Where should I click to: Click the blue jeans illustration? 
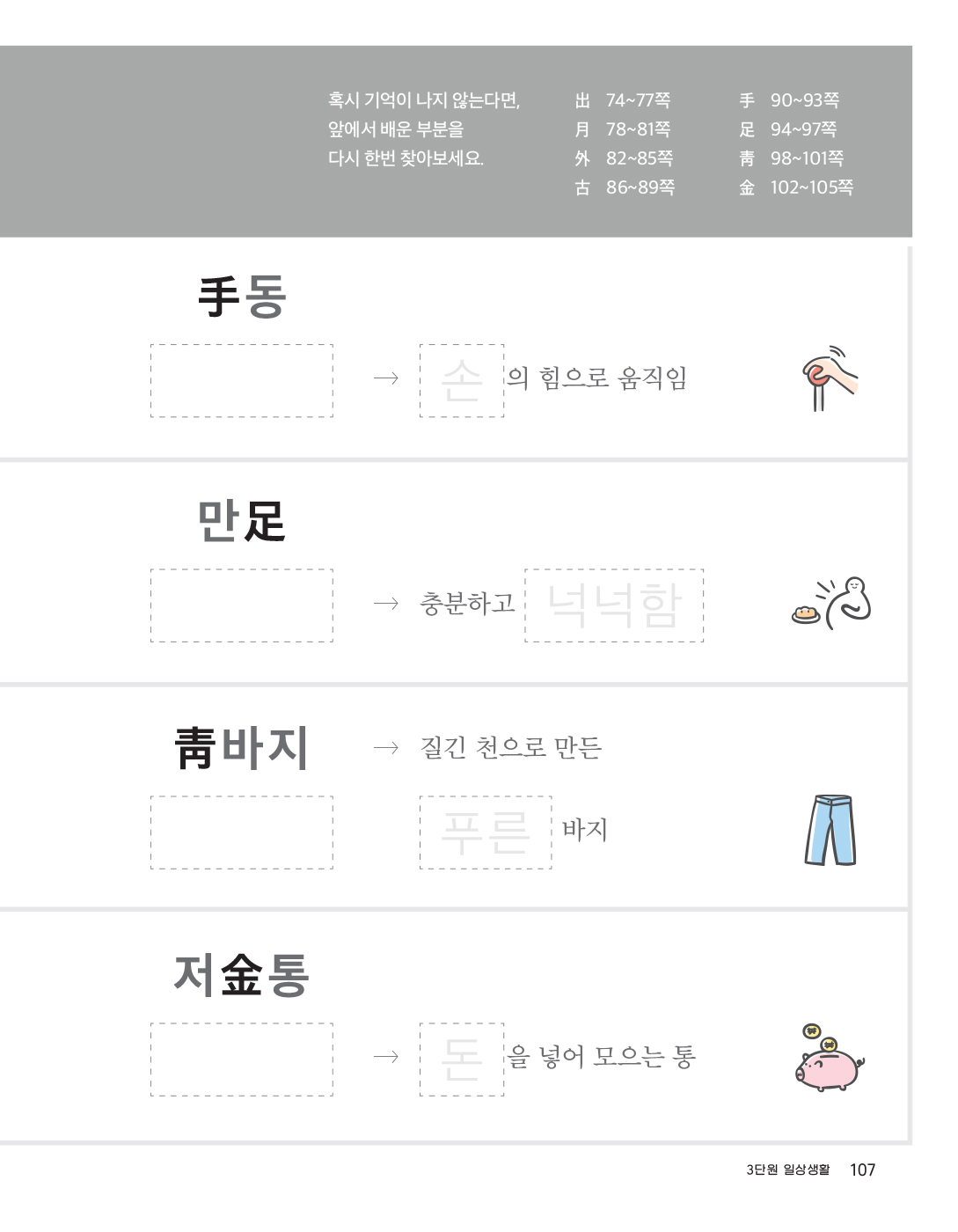pos(830,830)
